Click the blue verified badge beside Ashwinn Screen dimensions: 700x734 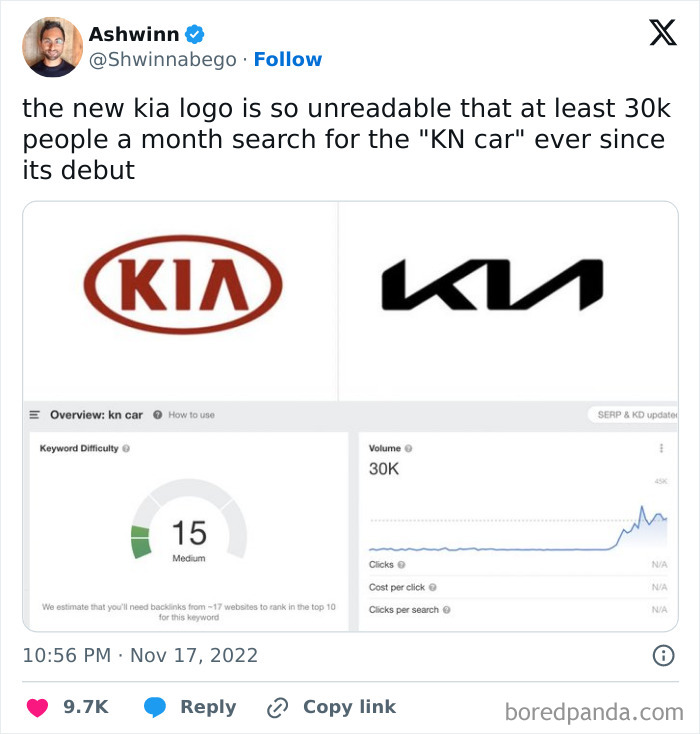click(x=195, y=34)
